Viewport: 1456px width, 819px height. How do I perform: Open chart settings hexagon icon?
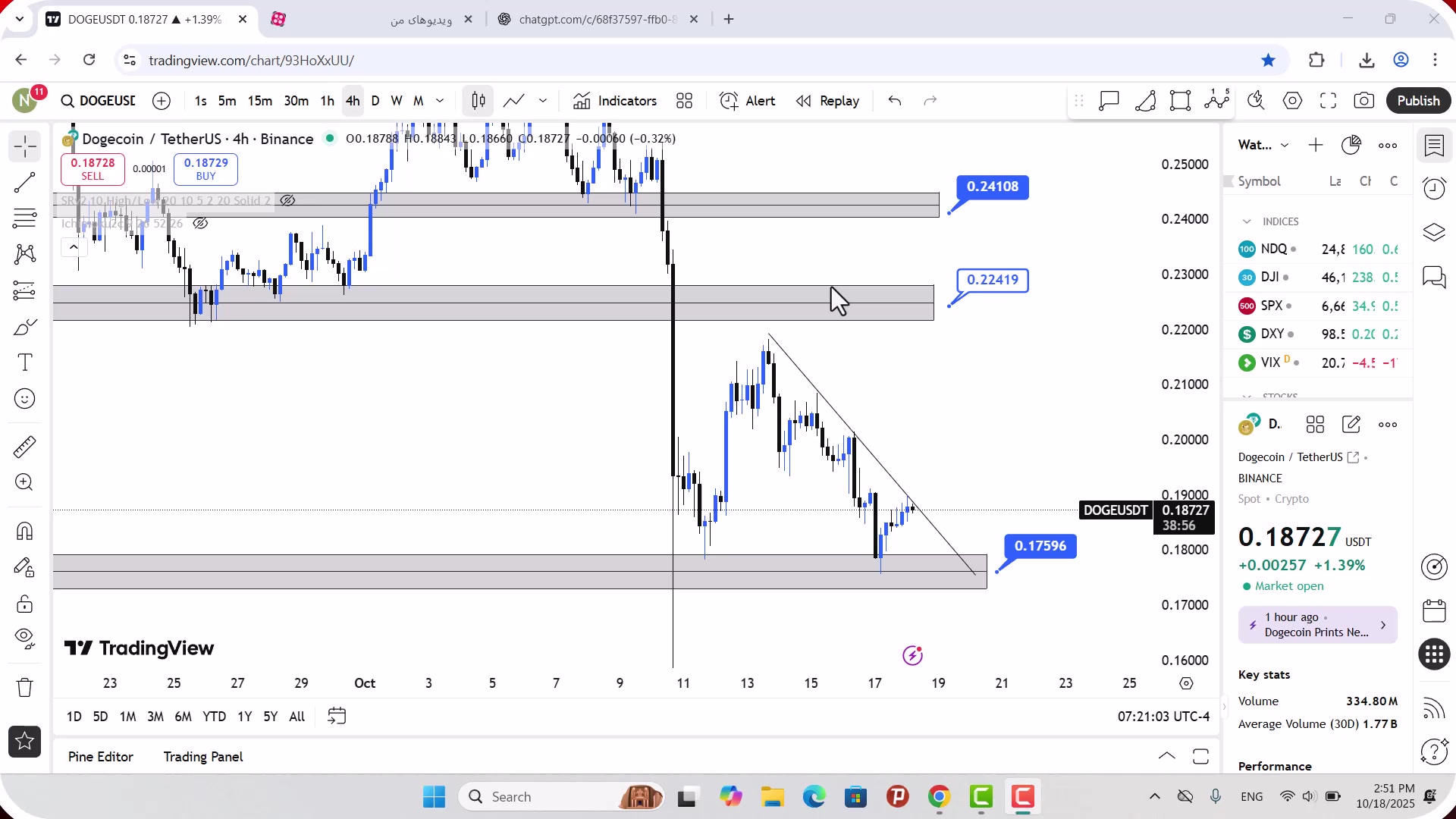point(1293,101)
